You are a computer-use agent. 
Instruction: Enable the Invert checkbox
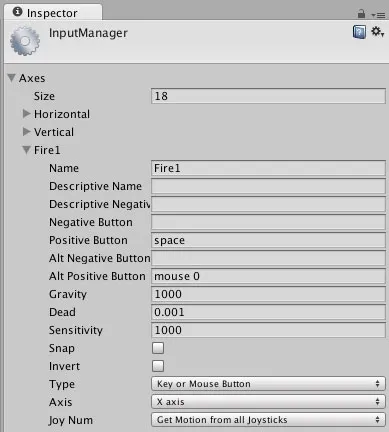[x=158, y=366]
